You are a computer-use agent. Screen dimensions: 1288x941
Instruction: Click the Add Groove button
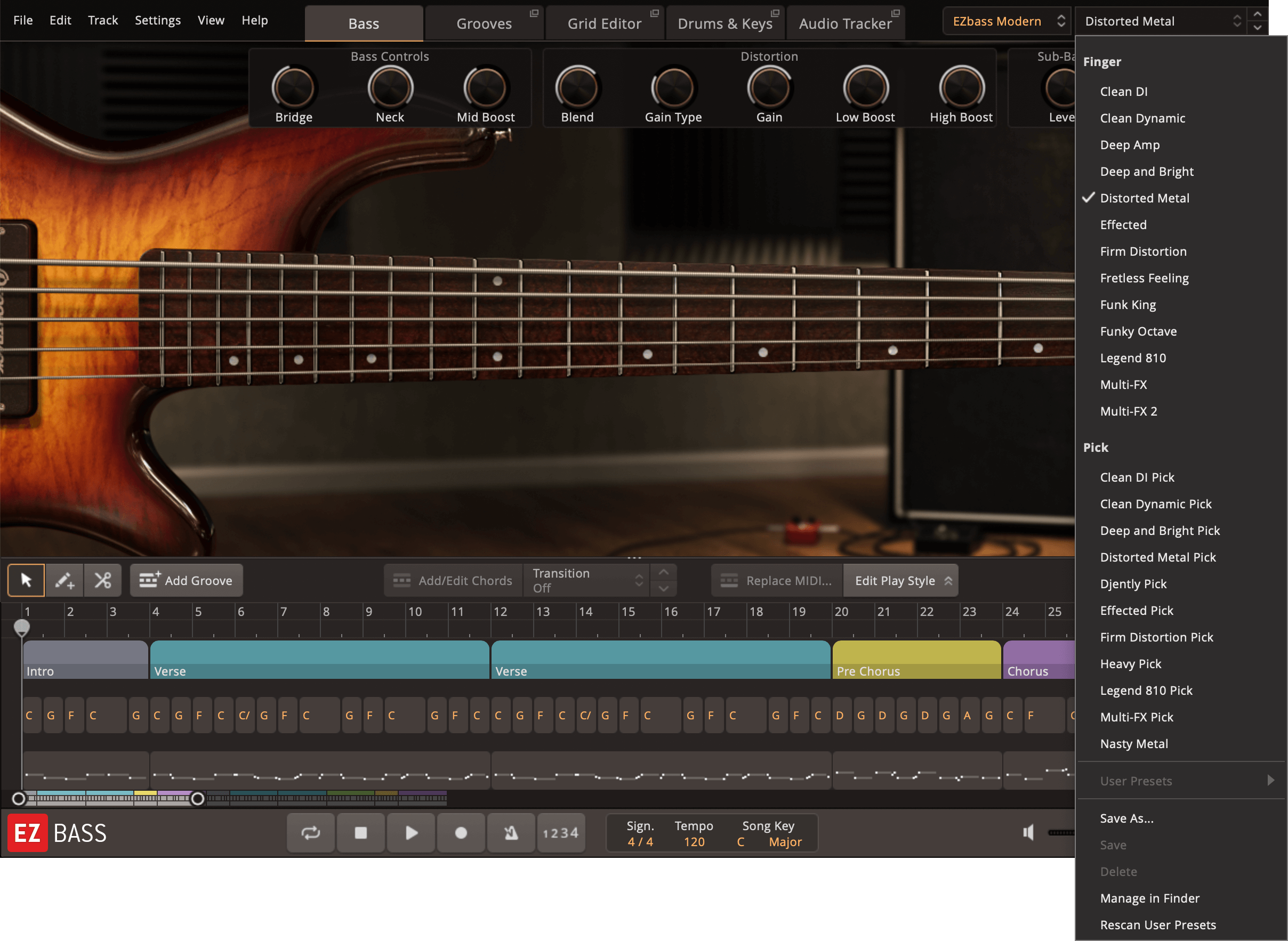pos(187,580)
